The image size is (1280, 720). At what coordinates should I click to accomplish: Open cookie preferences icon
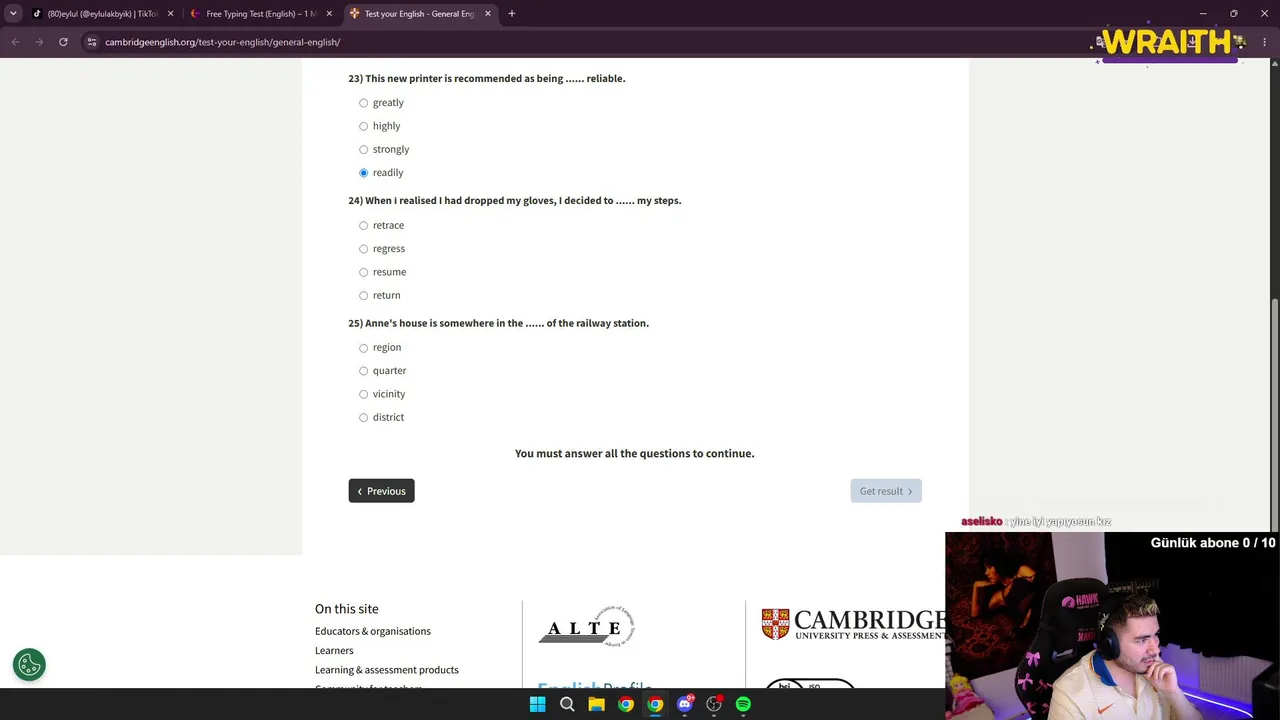pyautogui.click(x=29, y=665)
